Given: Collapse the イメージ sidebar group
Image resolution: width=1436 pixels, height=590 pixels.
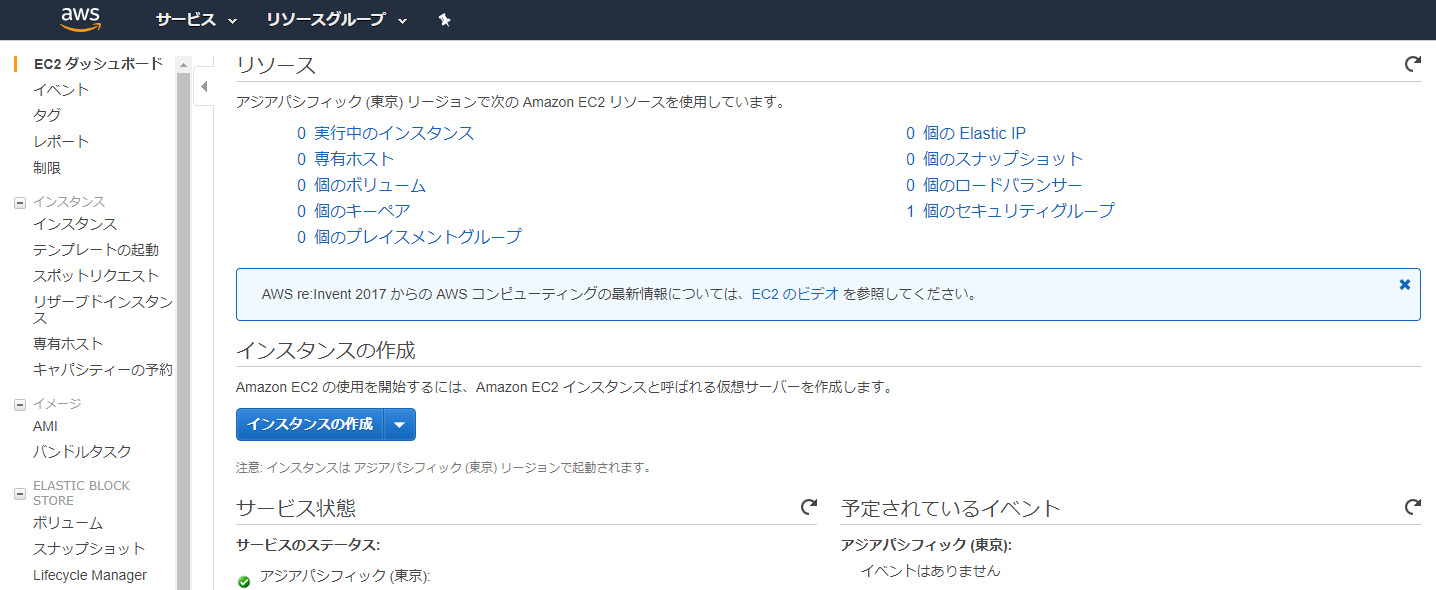Looking at the screenshot, I should point(19,404).
